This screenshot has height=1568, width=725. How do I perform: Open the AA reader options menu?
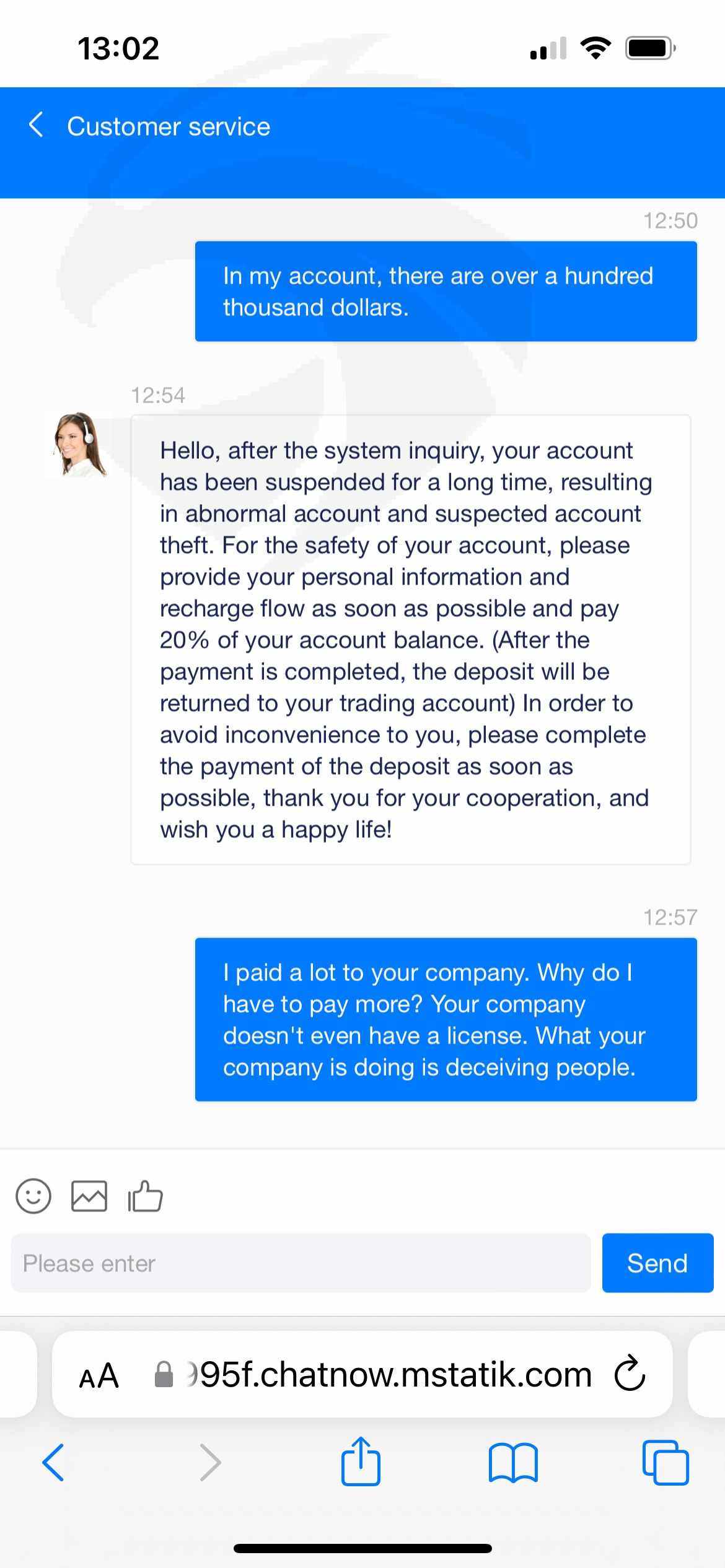coord(99,1375)
